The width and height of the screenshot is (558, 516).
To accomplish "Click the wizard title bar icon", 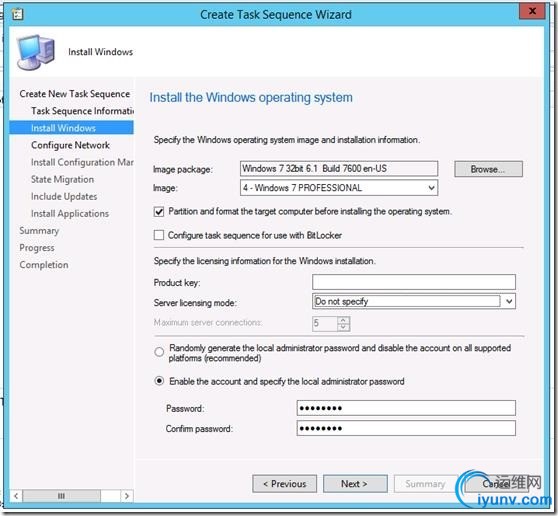I will pos(17,14).
